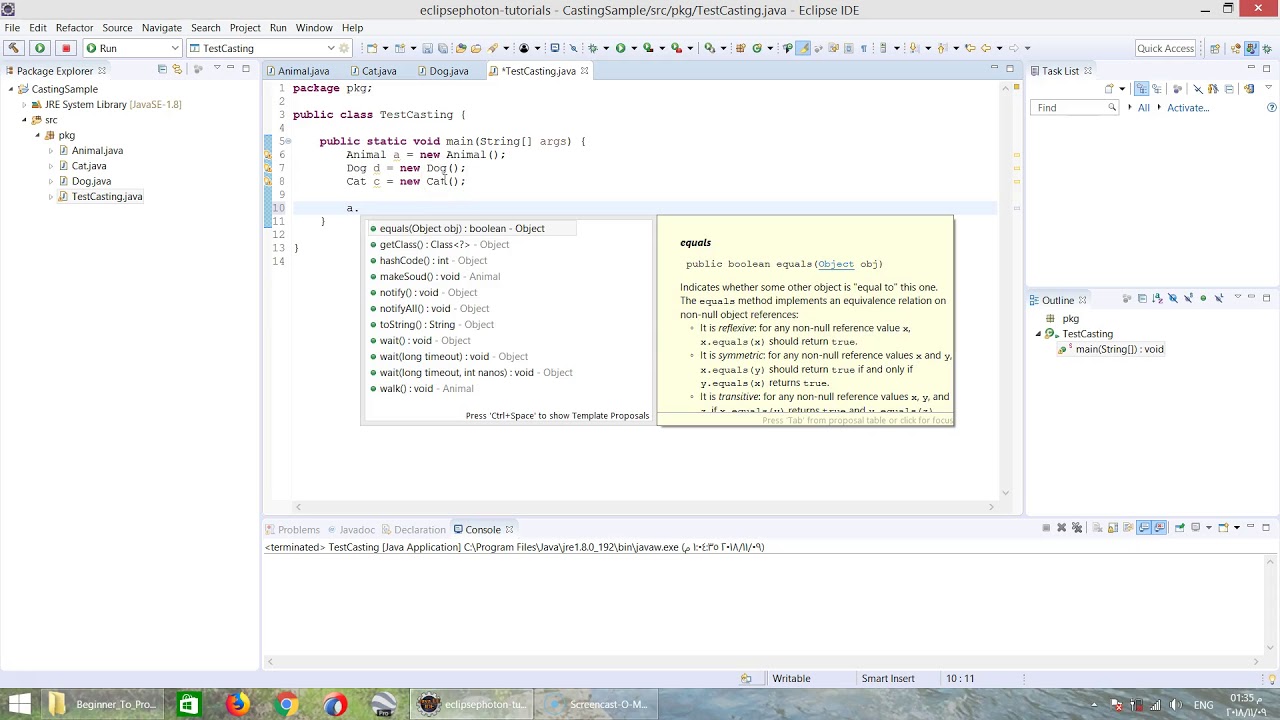Click the Back navigation arrow in the toolbar

(x=985, y=48)
